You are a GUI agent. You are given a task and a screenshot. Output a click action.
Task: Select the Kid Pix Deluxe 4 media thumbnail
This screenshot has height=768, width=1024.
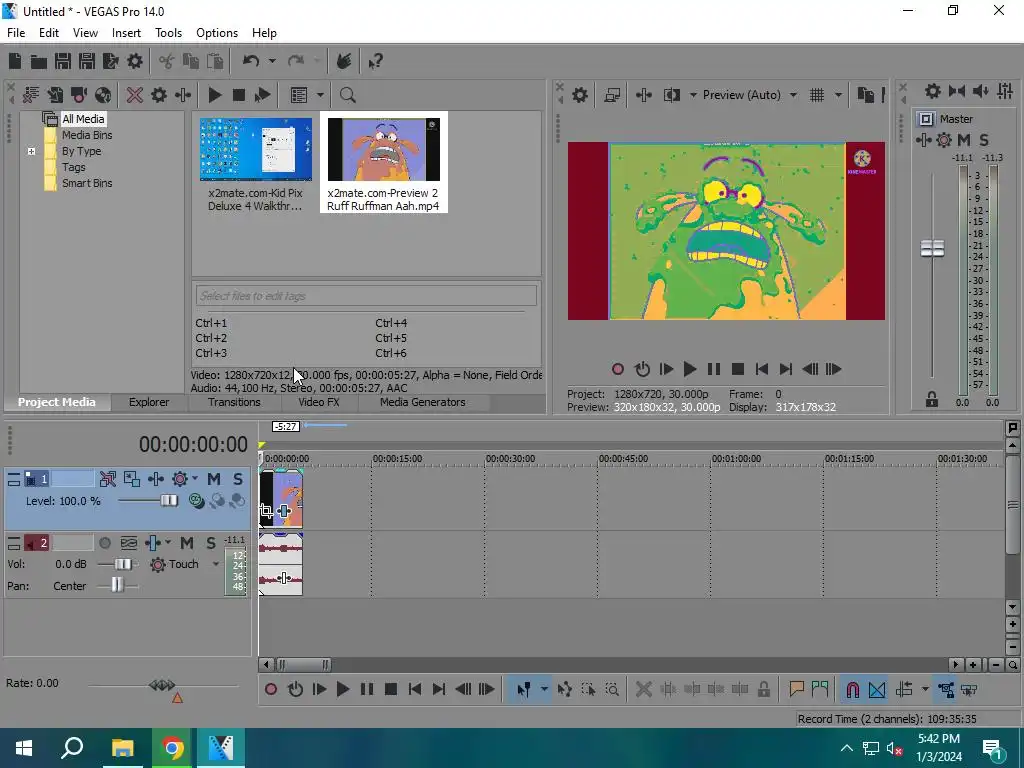[255, 150]
